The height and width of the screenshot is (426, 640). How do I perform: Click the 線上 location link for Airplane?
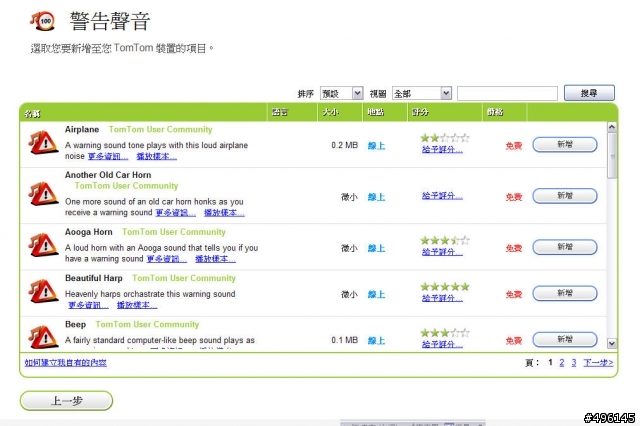point(376,146)
